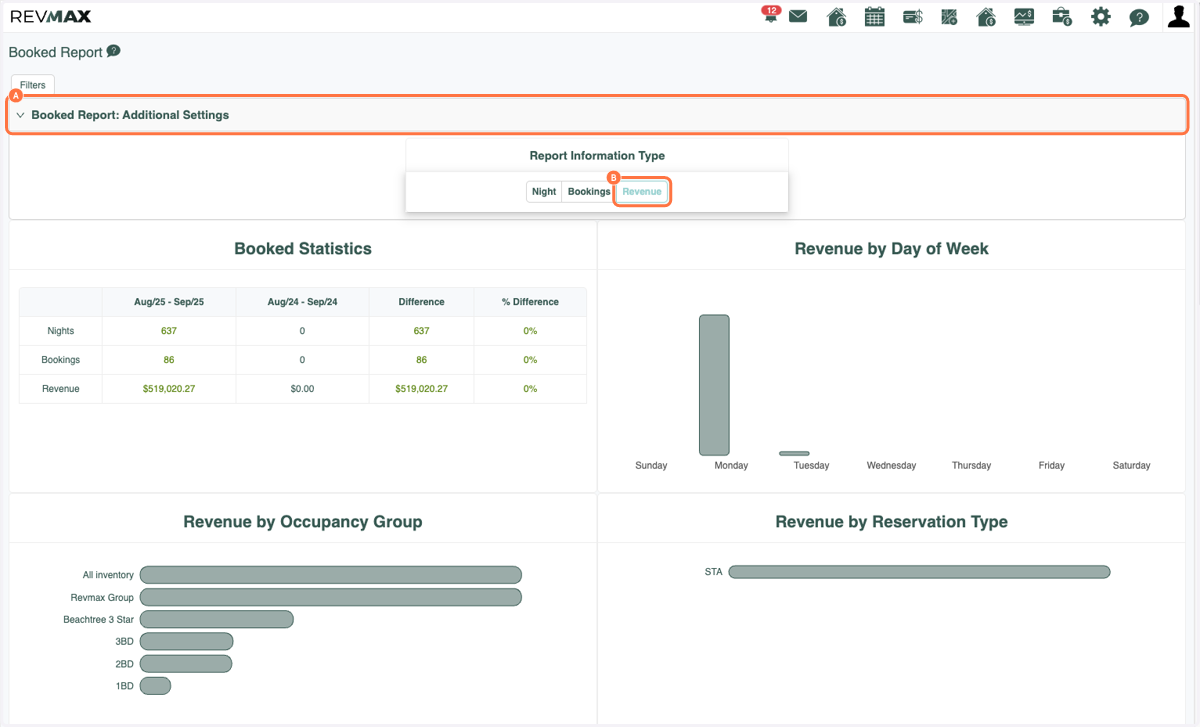The width and height of the screenshot is (1200, 727).
Task: Click the Booked Statistics heading
Action: tap(303, 249)
